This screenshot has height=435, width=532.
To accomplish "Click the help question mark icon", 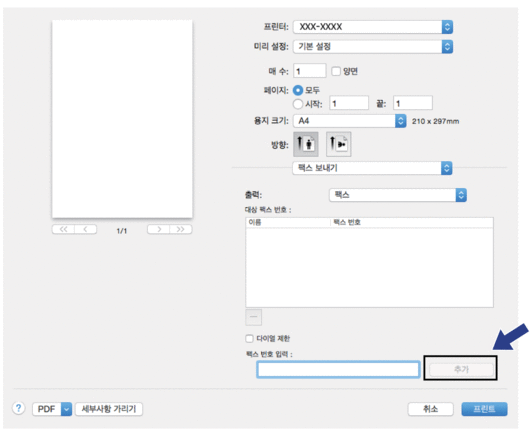I will [x=19, y=408].
